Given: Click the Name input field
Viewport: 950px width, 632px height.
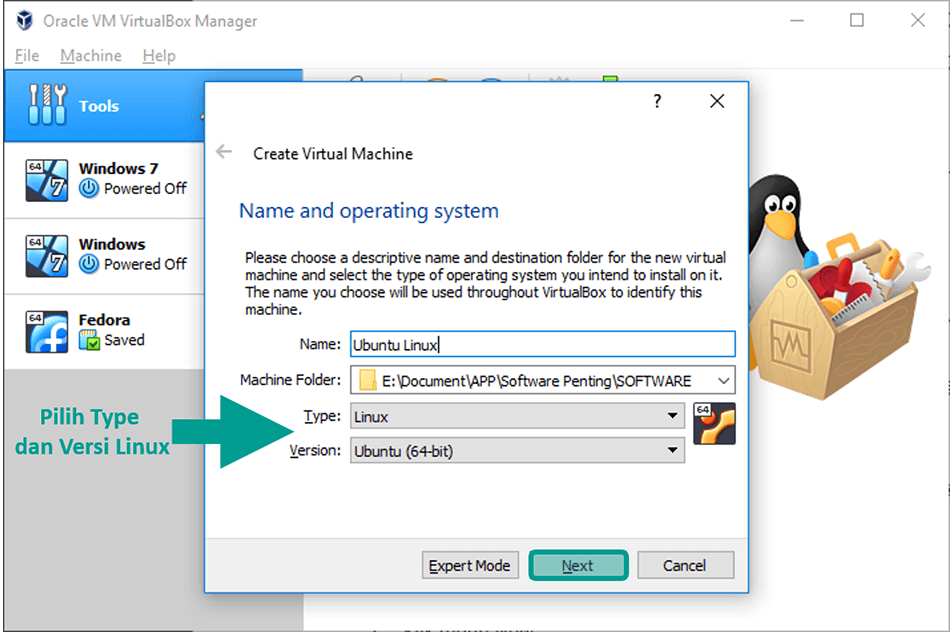Looking at the screenshot, I should pos(543,344).
